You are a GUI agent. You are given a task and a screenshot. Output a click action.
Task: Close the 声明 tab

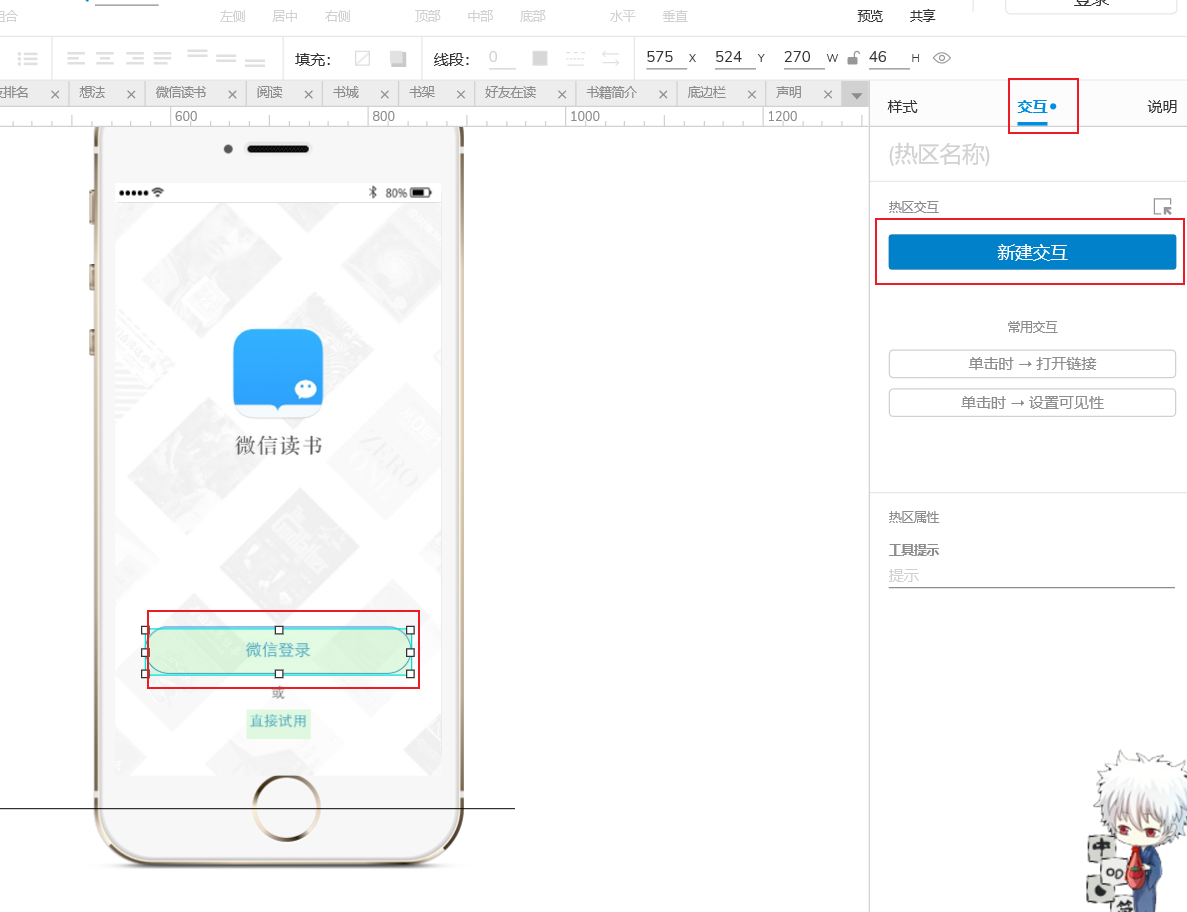(827, 95)
